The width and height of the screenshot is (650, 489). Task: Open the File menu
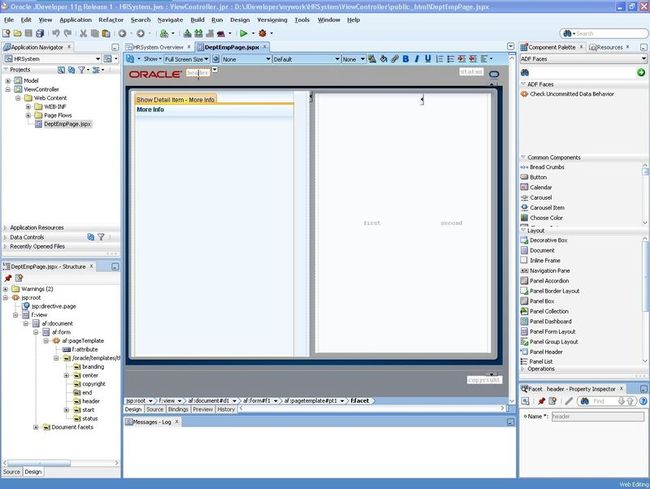click(x=9, y=19)
